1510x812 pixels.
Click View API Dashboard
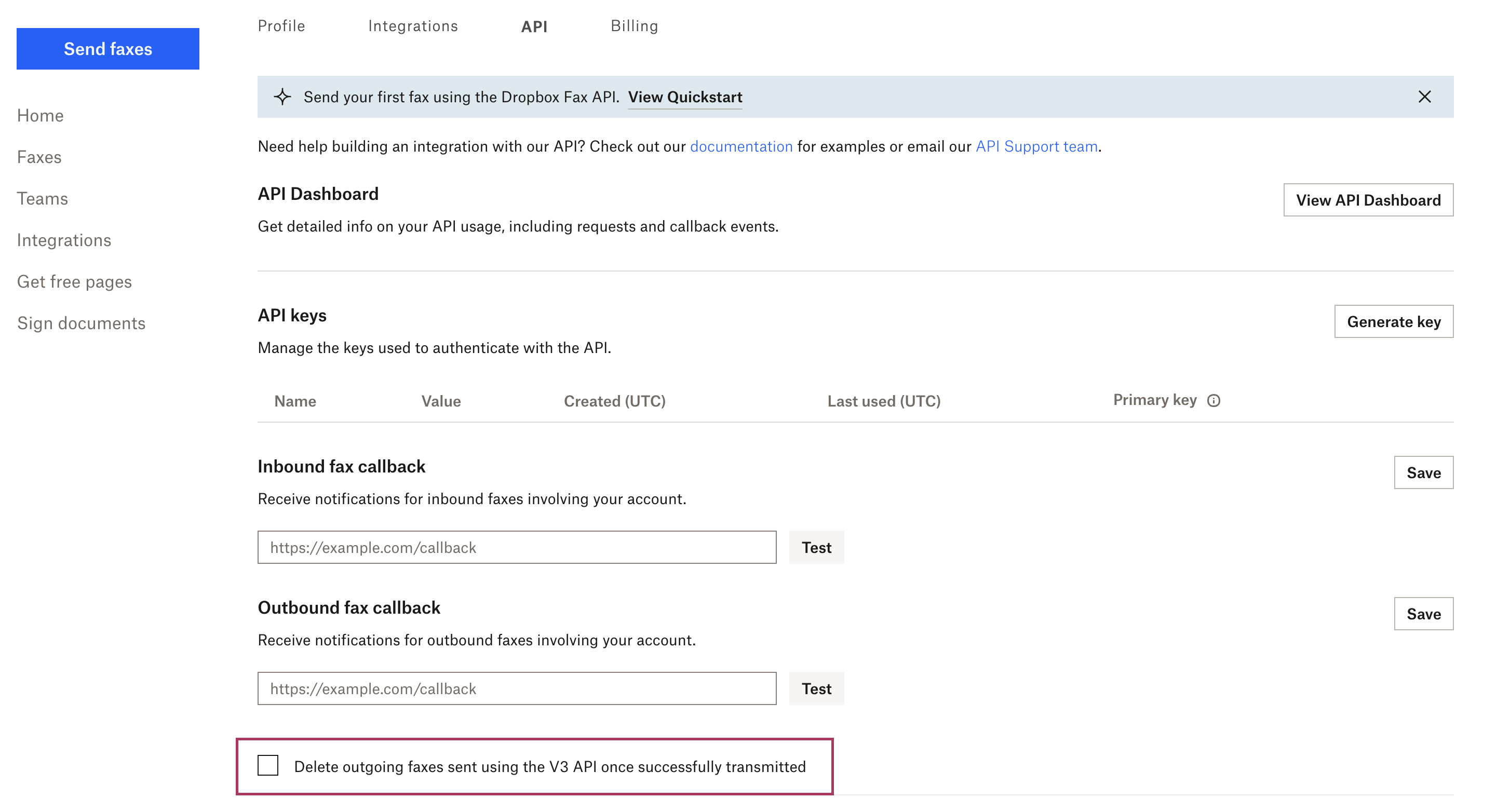pyautogui.click(x=1368, y=200)
